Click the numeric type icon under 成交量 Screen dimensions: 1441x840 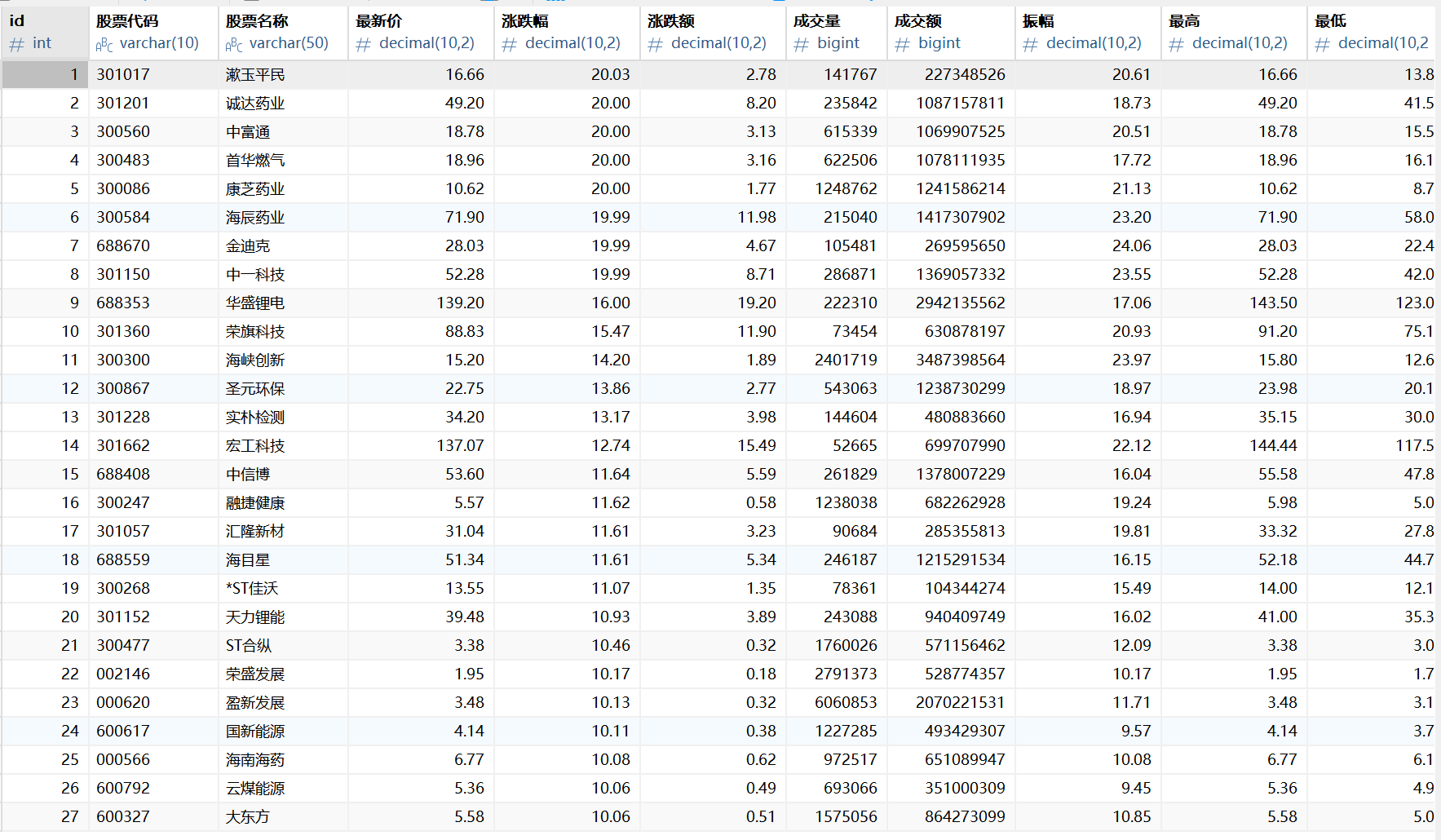tap(802, 45)
